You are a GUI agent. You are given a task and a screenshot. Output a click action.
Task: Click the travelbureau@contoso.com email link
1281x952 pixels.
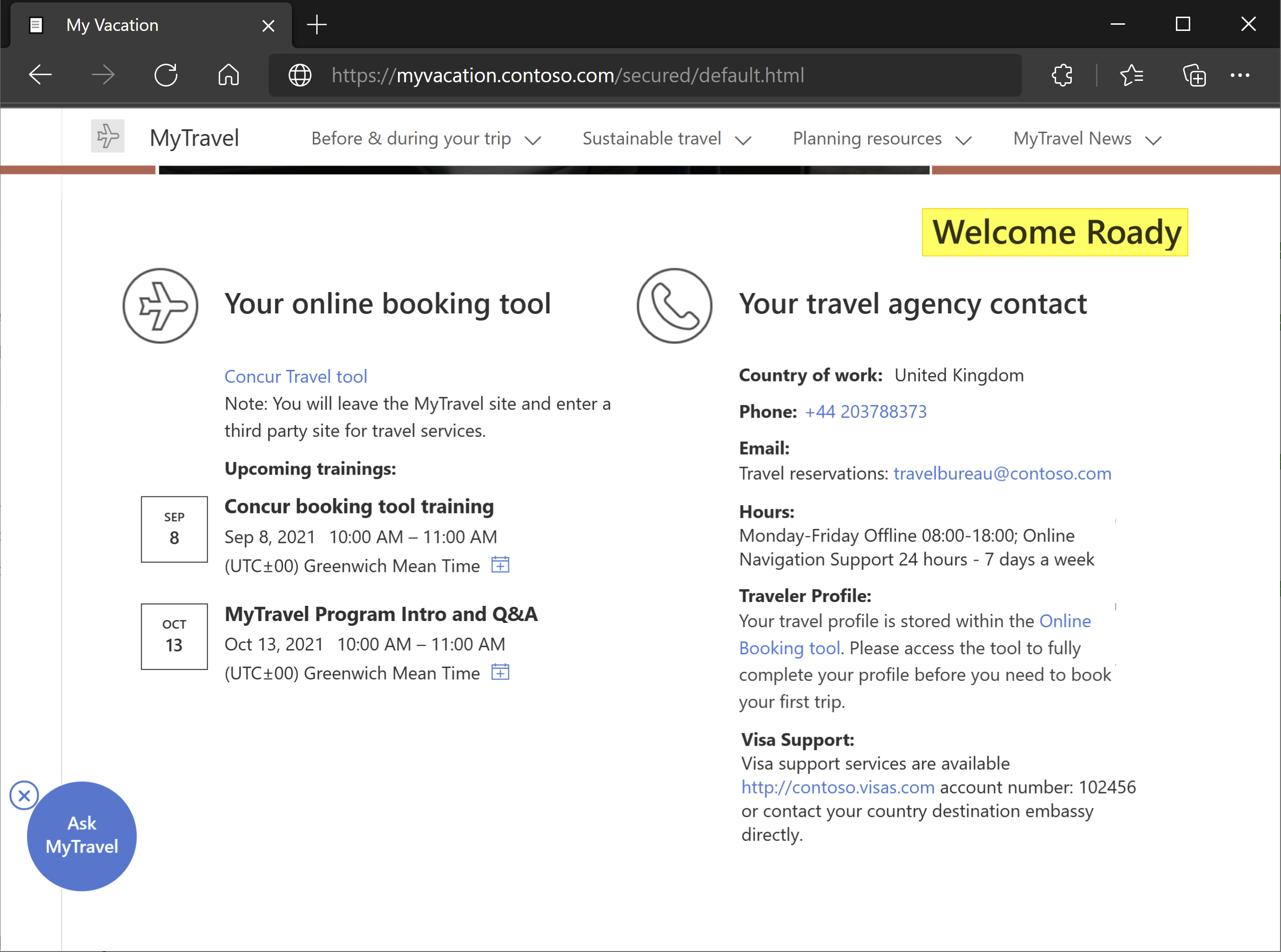1002,473
